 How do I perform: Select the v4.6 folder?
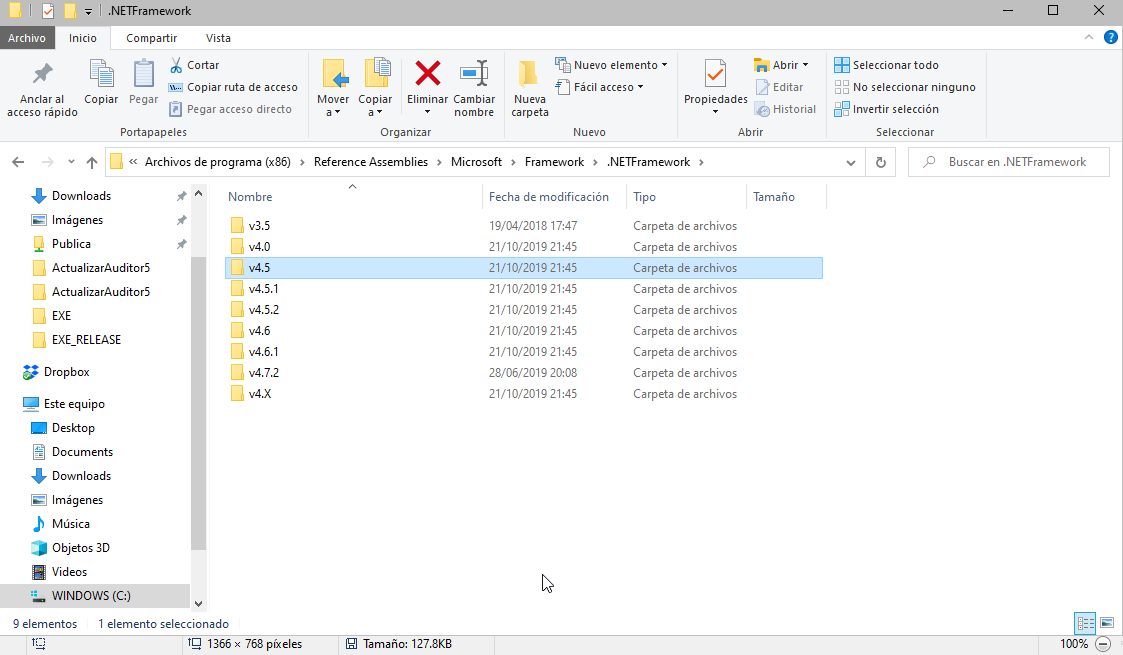tap(524, 331)
